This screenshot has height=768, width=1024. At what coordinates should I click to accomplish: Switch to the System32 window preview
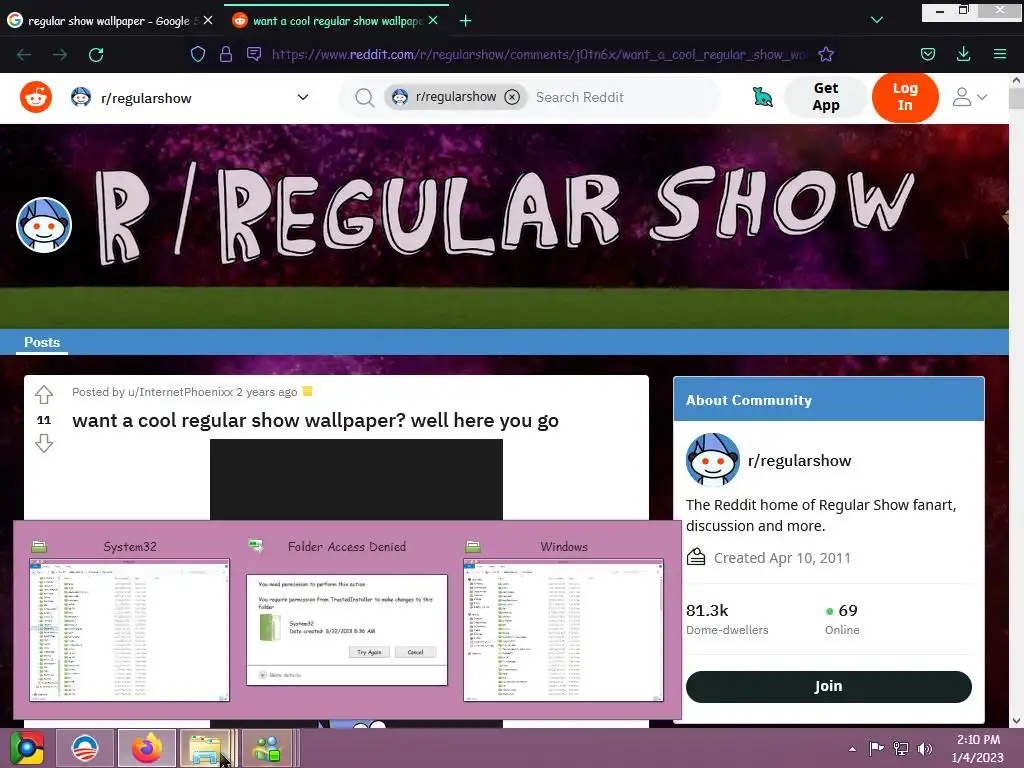[129, 620]
